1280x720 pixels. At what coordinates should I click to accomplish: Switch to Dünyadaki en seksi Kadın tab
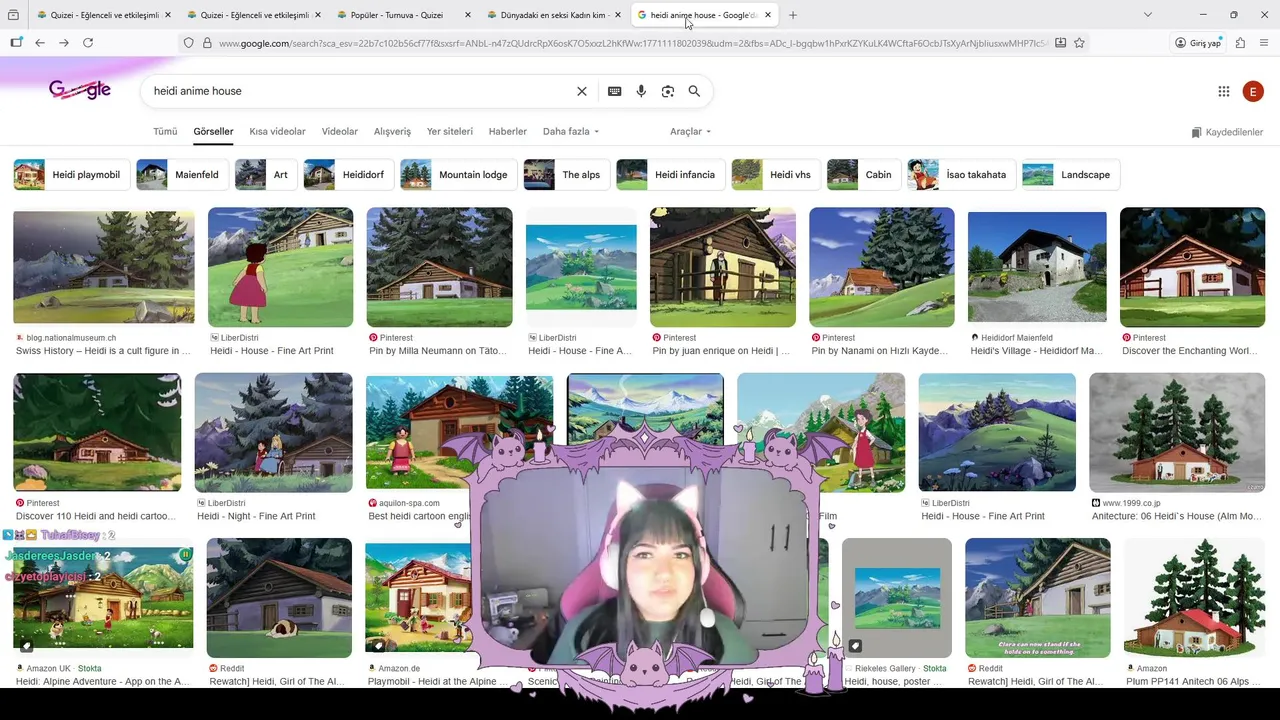point(555,15)
